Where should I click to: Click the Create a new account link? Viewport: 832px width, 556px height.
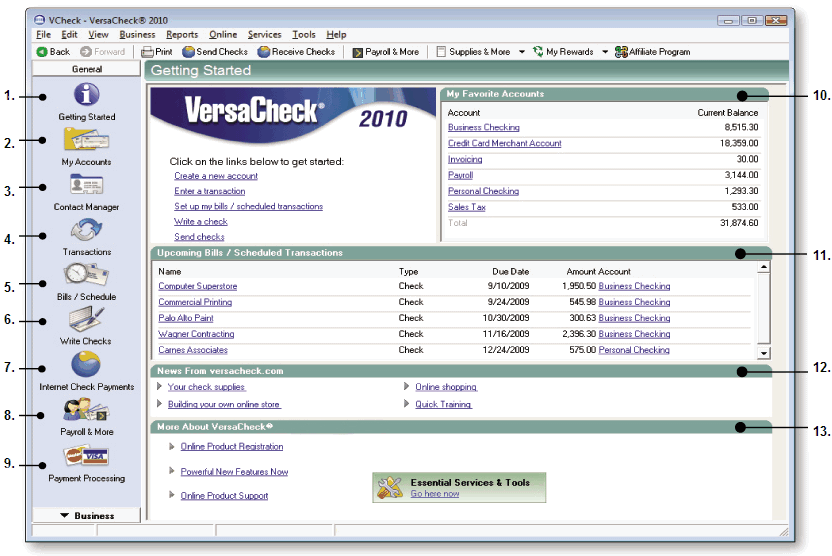click(x=216, y=176)
